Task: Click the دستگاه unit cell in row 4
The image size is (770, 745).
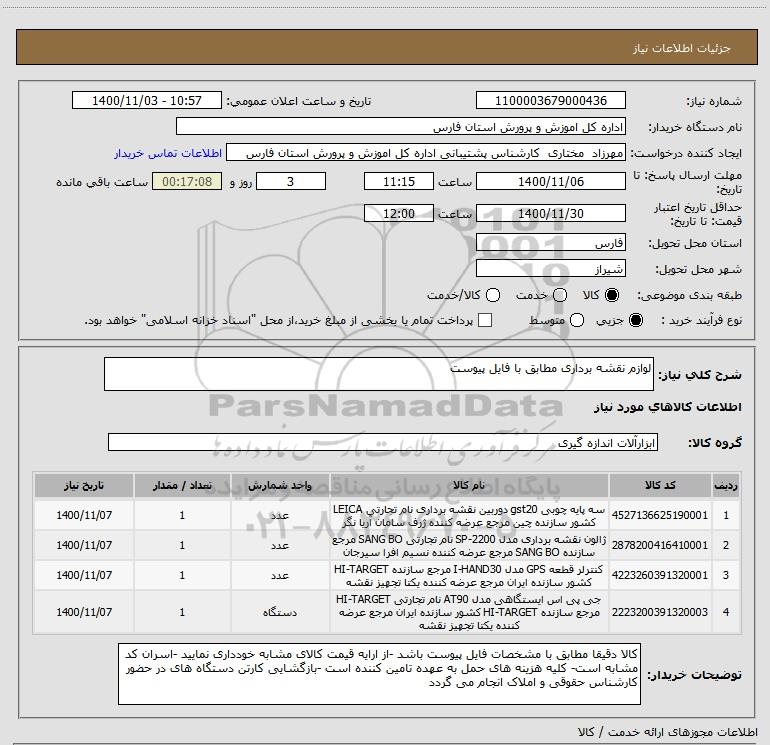Action: coord(280,612)
